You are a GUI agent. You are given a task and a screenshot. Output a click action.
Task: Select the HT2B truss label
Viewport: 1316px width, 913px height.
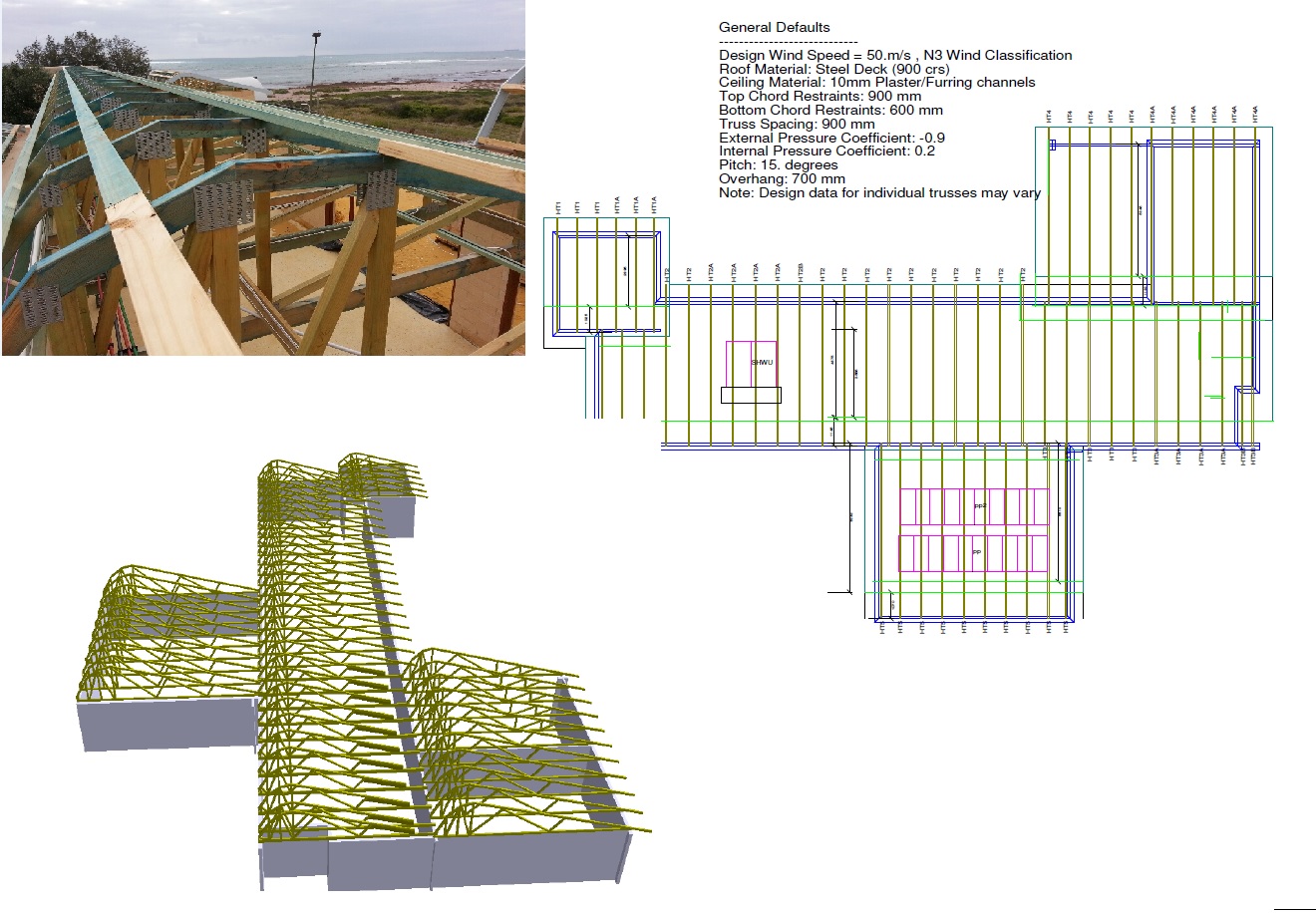tap(799, 271)
